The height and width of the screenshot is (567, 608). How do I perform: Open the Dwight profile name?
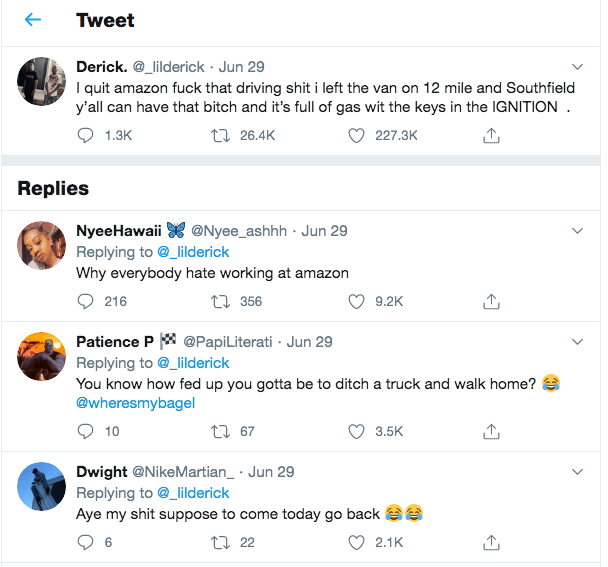coord(102,472)
